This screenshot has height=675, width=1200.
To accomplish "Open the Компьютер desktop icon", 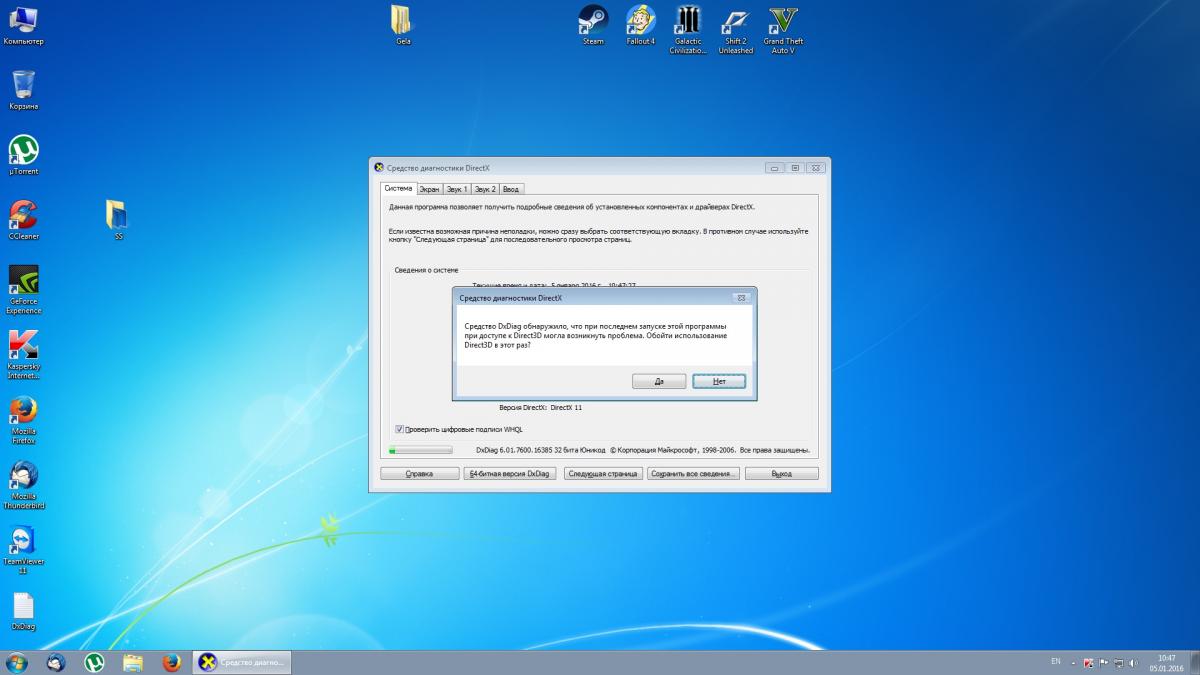I will pos(23,25).
